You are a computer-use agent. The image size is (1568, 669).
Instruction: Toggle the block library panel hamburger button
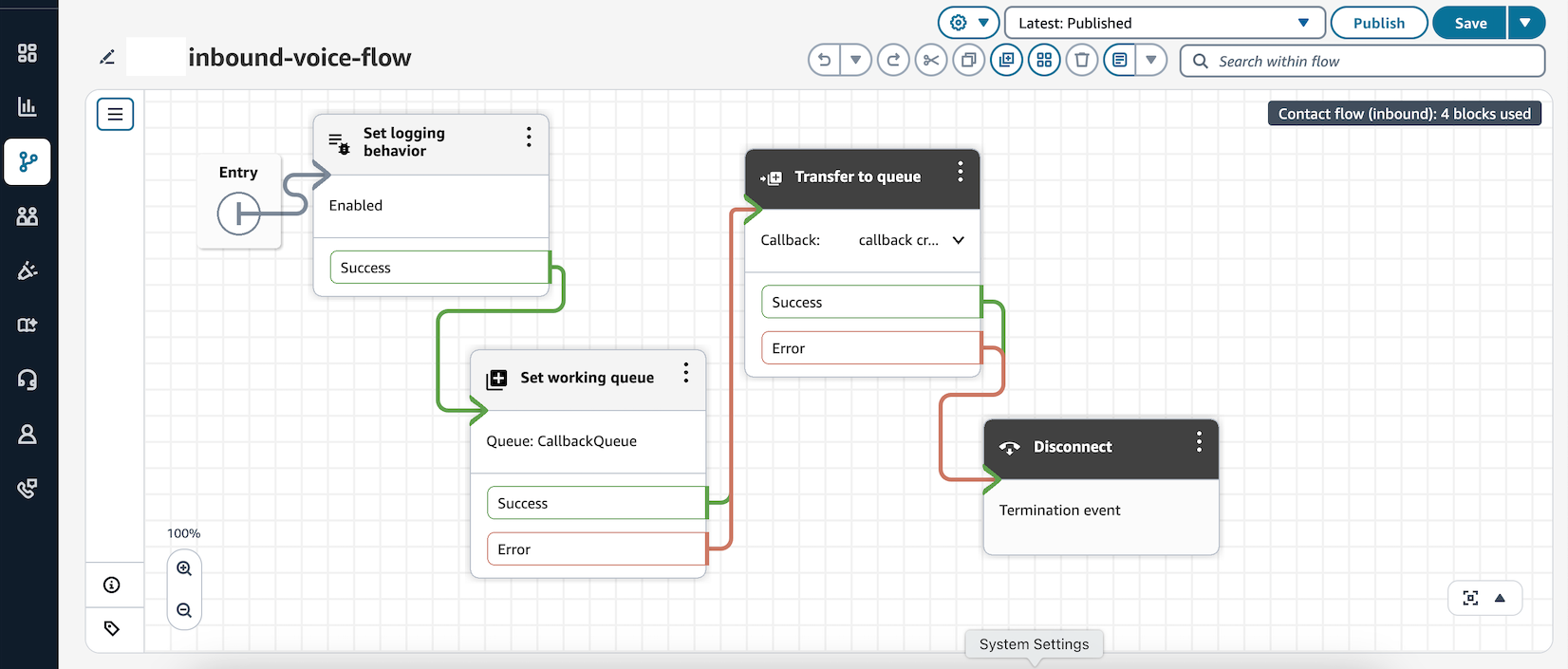coord(115,115)
